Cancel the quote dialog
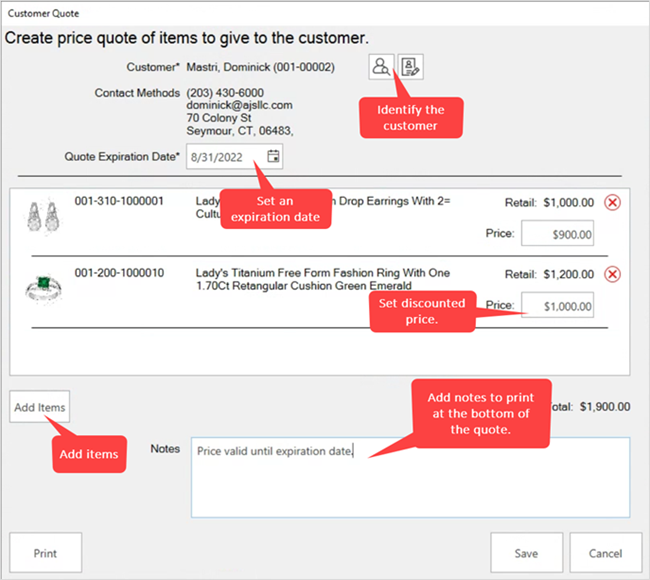Screen dimensions: 650x580 [x=605, y=553]
